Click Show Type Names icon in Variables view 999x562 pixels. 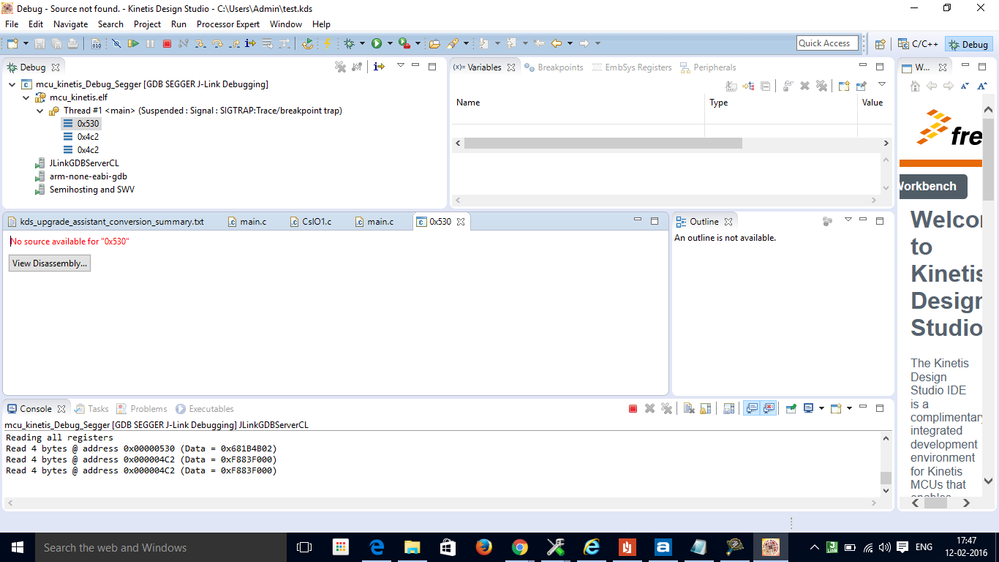(731, 86)
